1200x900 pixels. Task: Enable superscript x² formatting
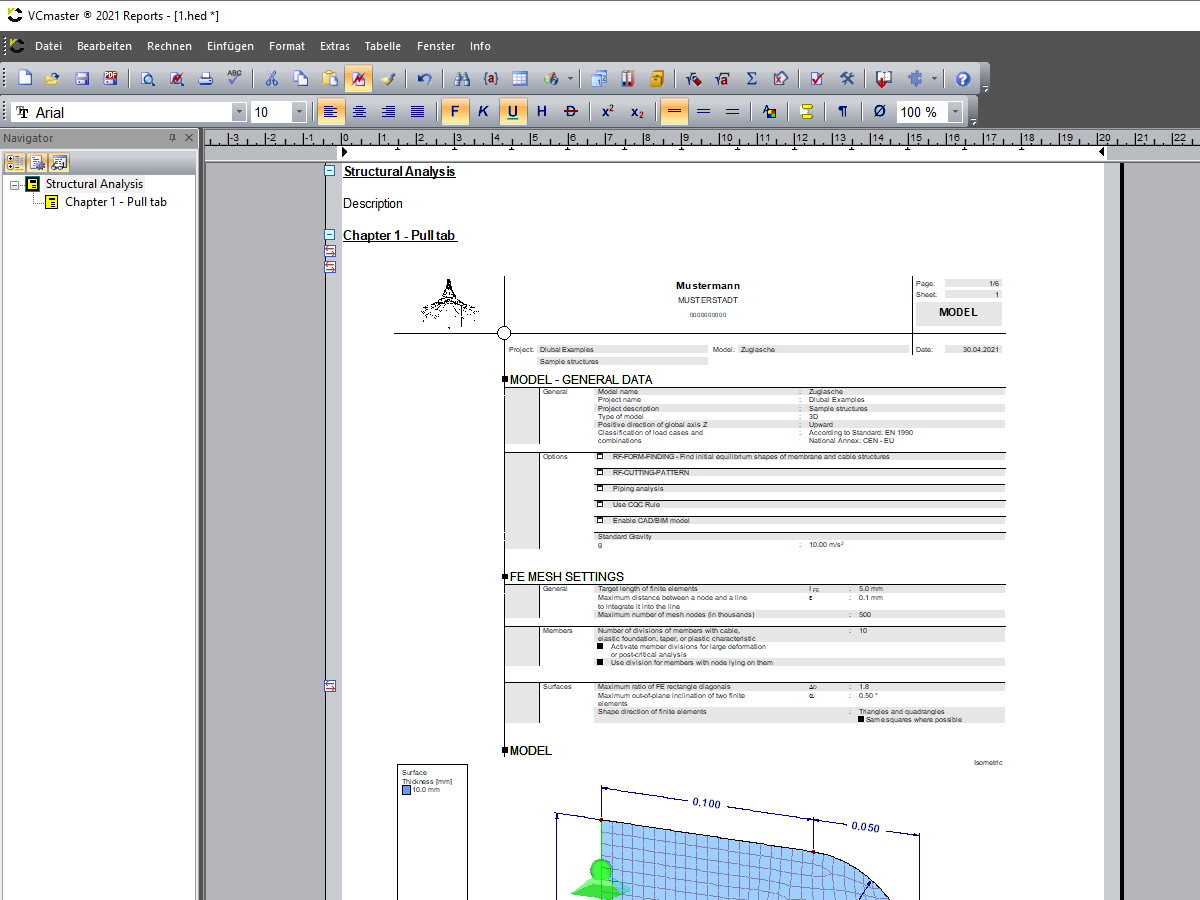click(607, 111)
